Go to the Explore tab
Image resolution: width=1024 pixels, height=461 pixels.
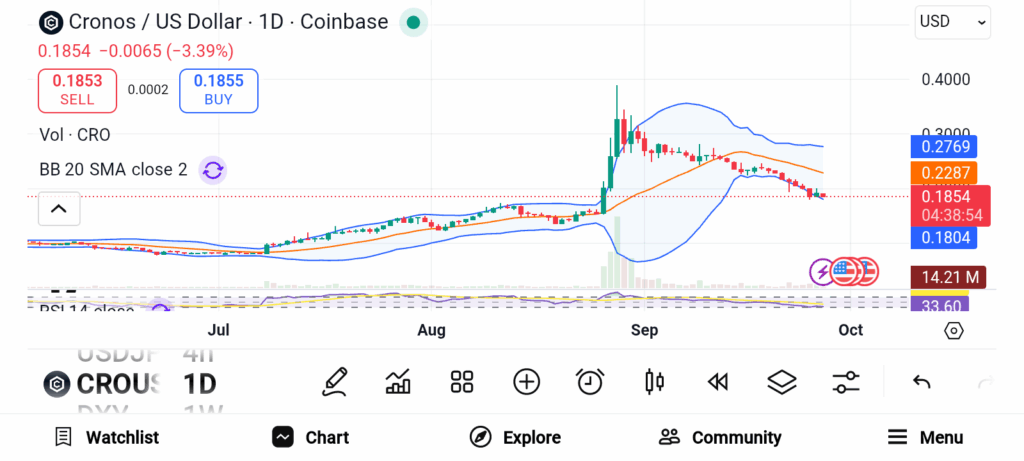point(516,437)
